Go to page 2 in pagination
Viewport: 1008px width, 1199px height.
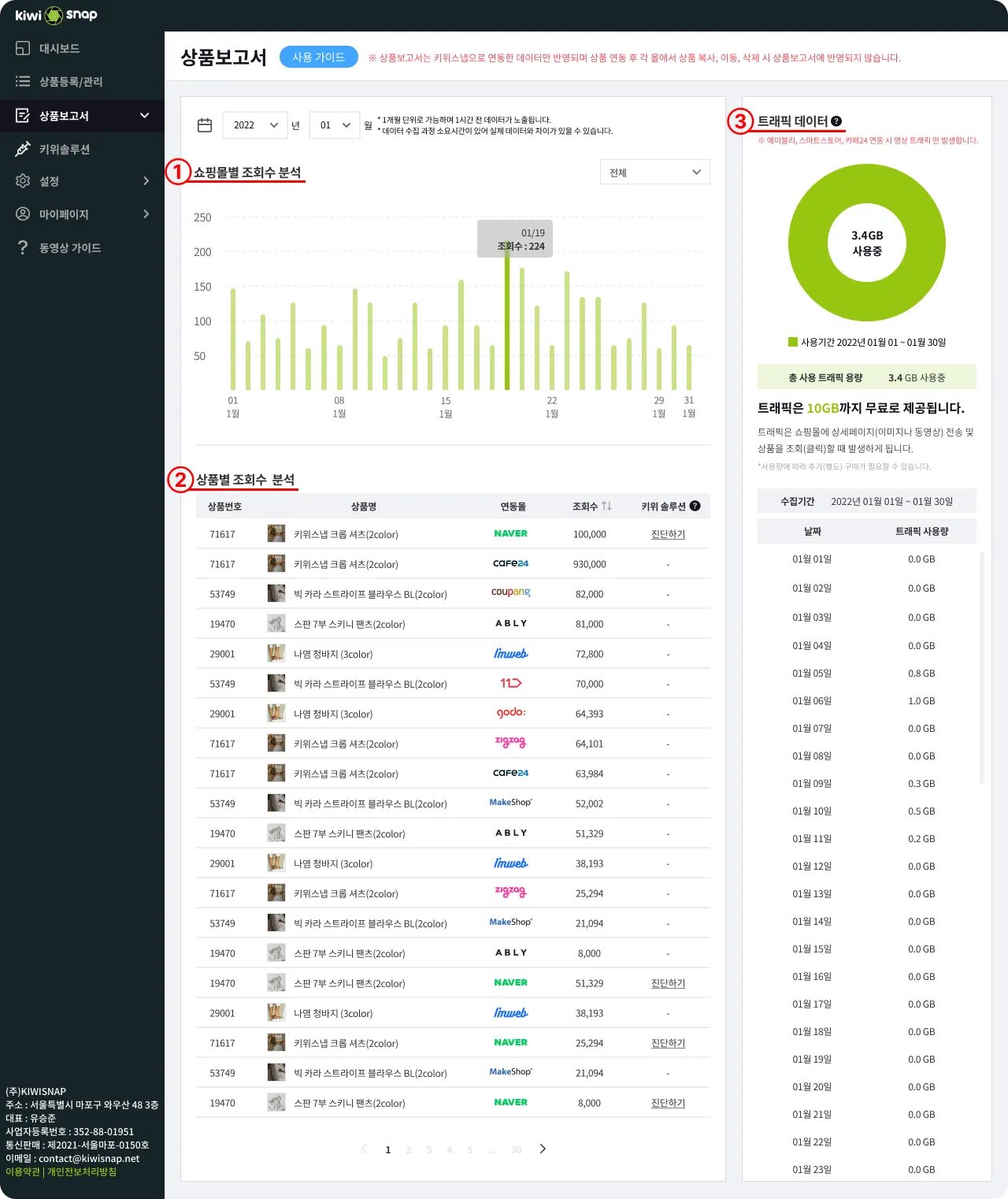coord(408,1149)
